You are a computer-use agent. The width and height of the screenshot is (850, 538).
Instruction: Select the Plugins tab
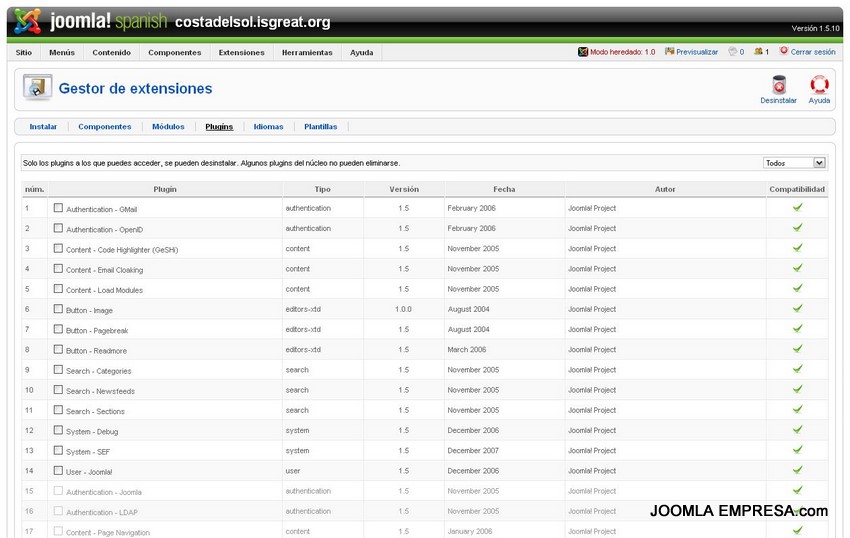pyautogui.click(x=219, y=126)
